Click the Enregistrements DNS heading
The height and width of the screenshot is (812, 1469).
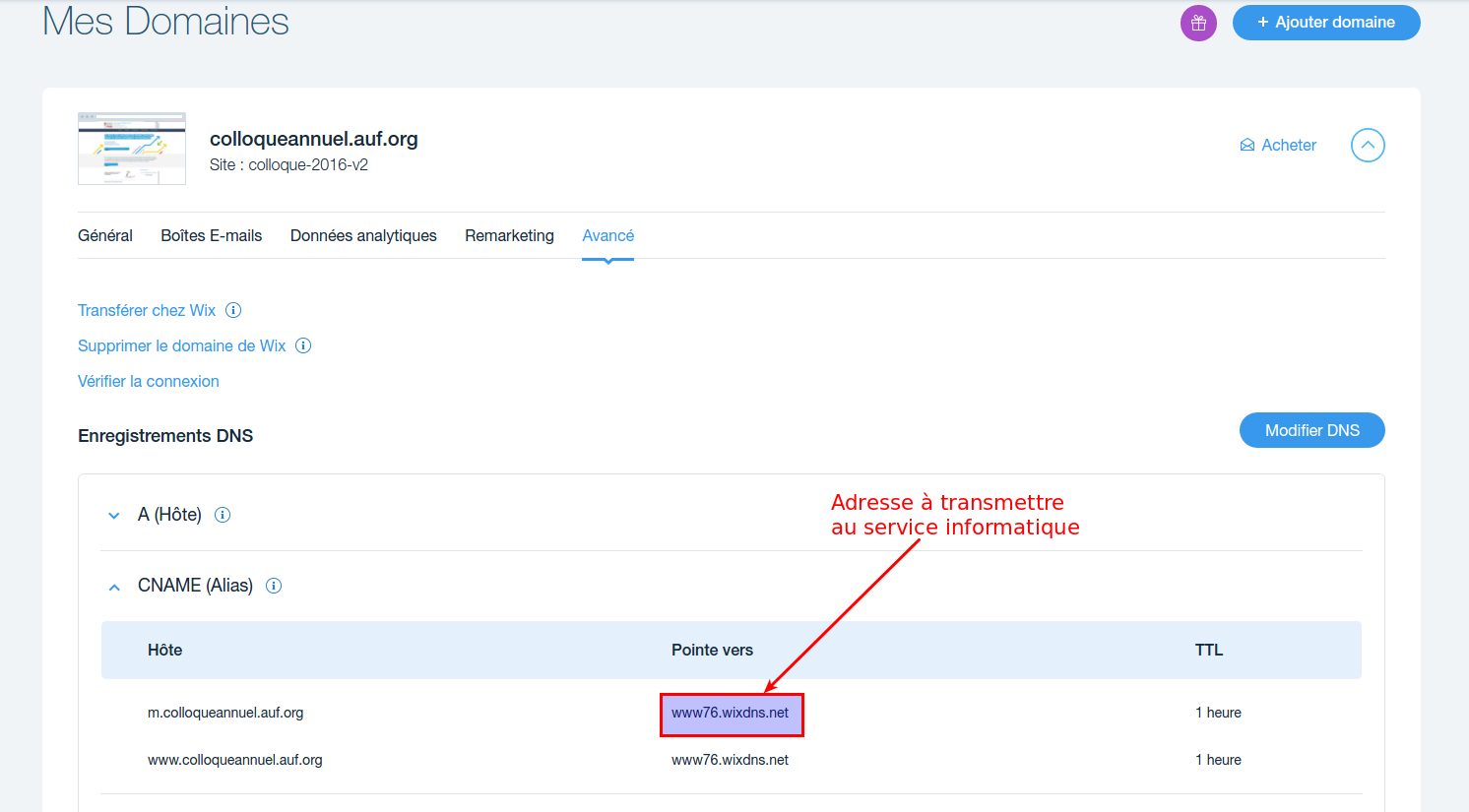pos(165,435)
